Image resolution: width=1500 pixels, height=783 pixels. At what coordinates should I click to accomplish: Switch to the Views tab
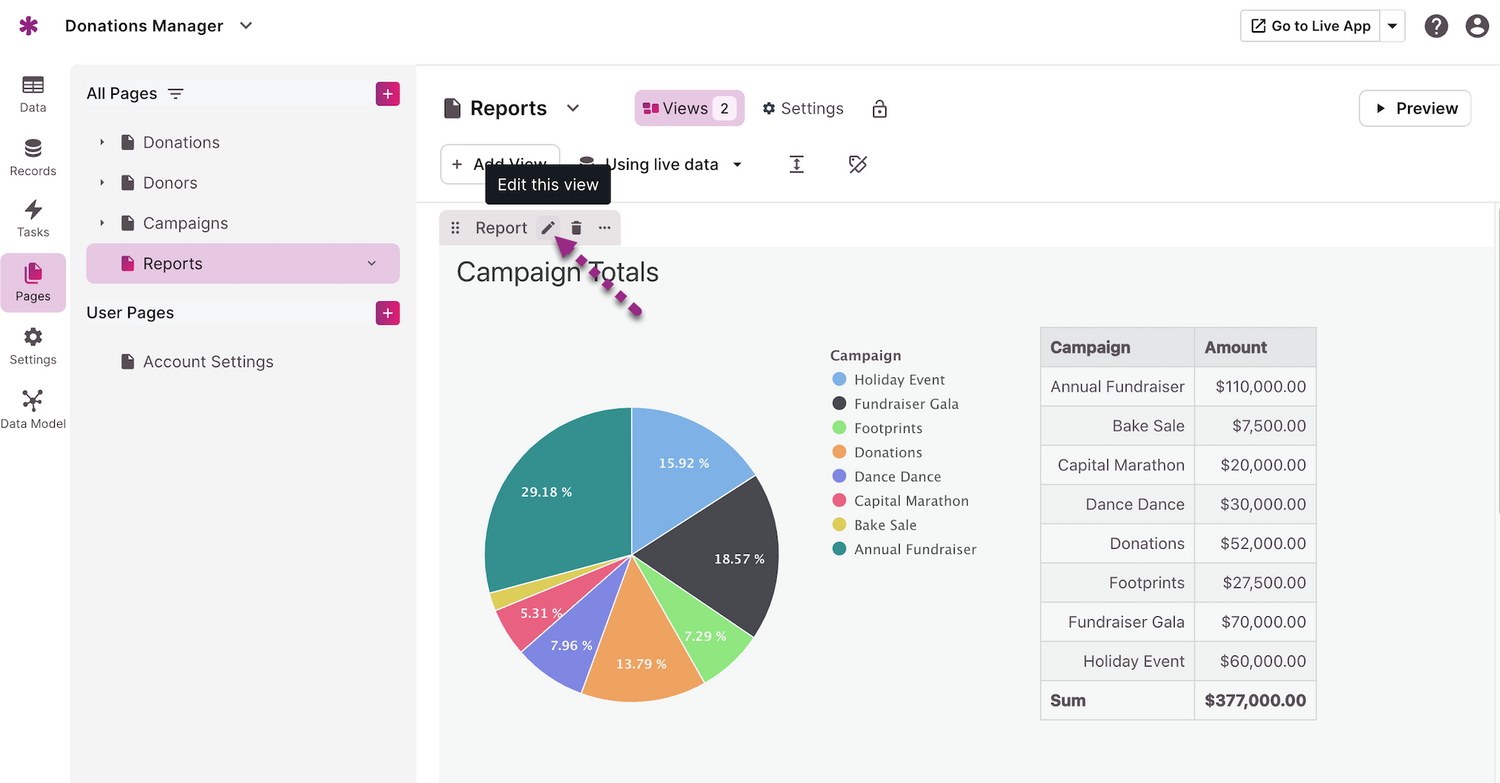(x=689, y=109)
